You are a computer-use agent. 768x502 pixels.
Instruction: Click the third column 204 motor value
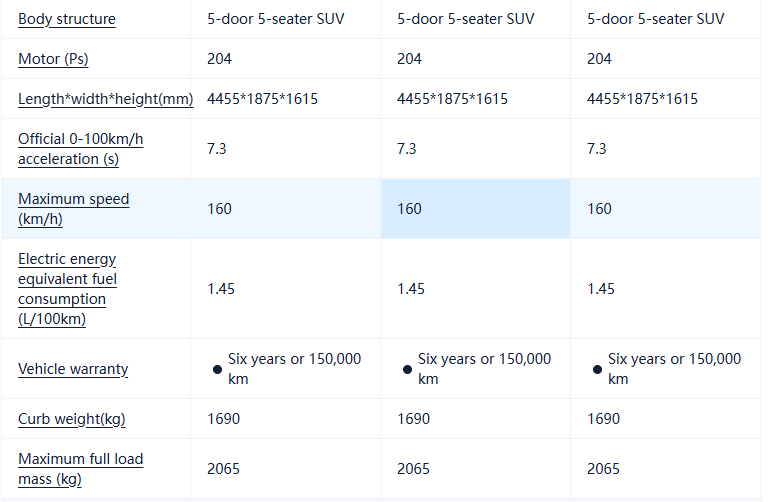599,59
